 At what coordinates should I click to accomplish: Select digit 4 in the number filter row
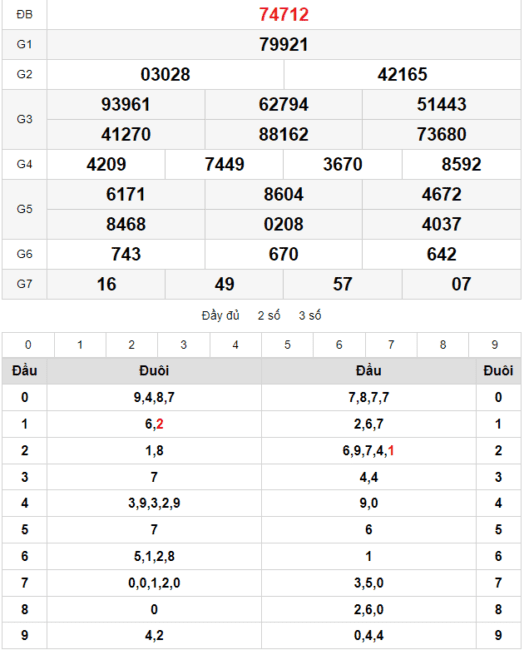coord(235,345)
